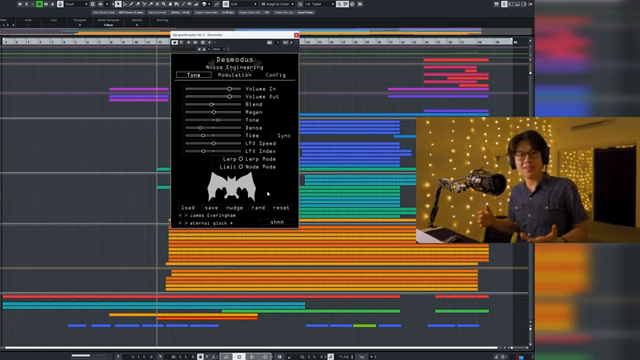Image resolution: width=640 pixels, height=360 pixels.
Task: Select the Object Selection arrow tool
Action: [x=118, y=4]
